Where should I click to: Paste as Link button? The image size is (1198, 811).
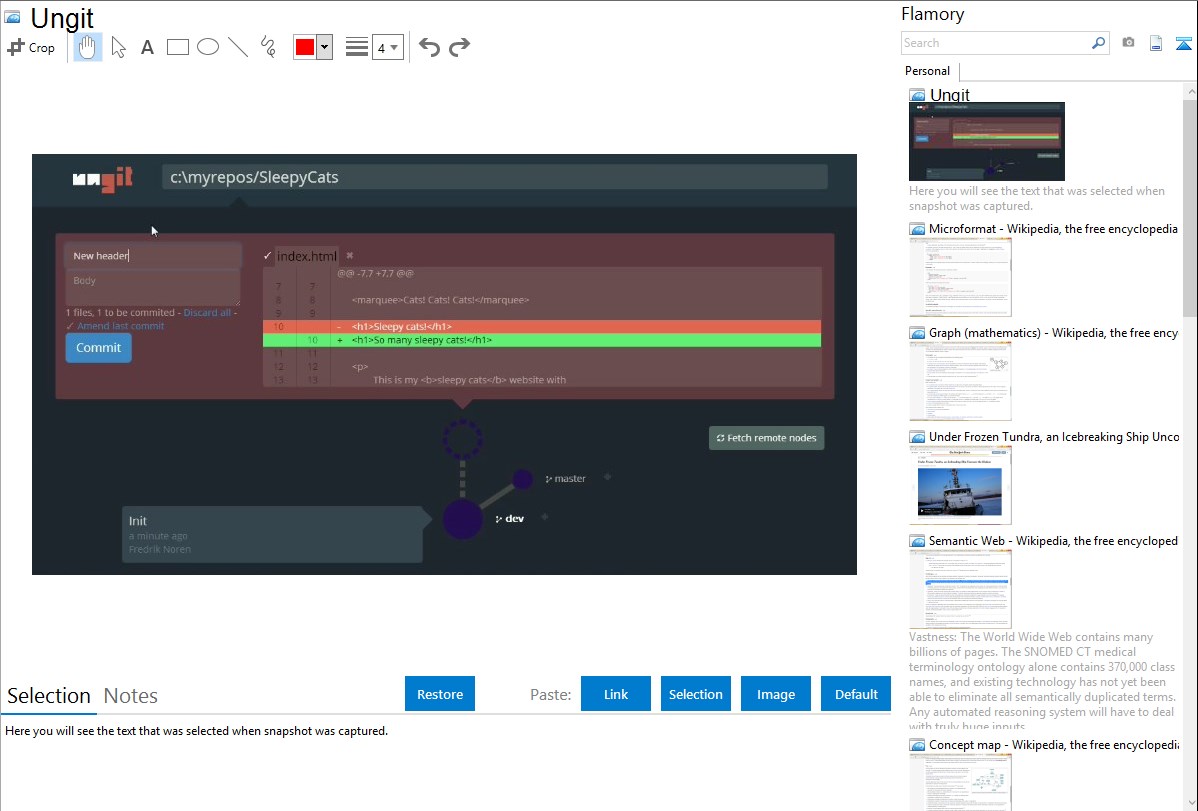616,694
